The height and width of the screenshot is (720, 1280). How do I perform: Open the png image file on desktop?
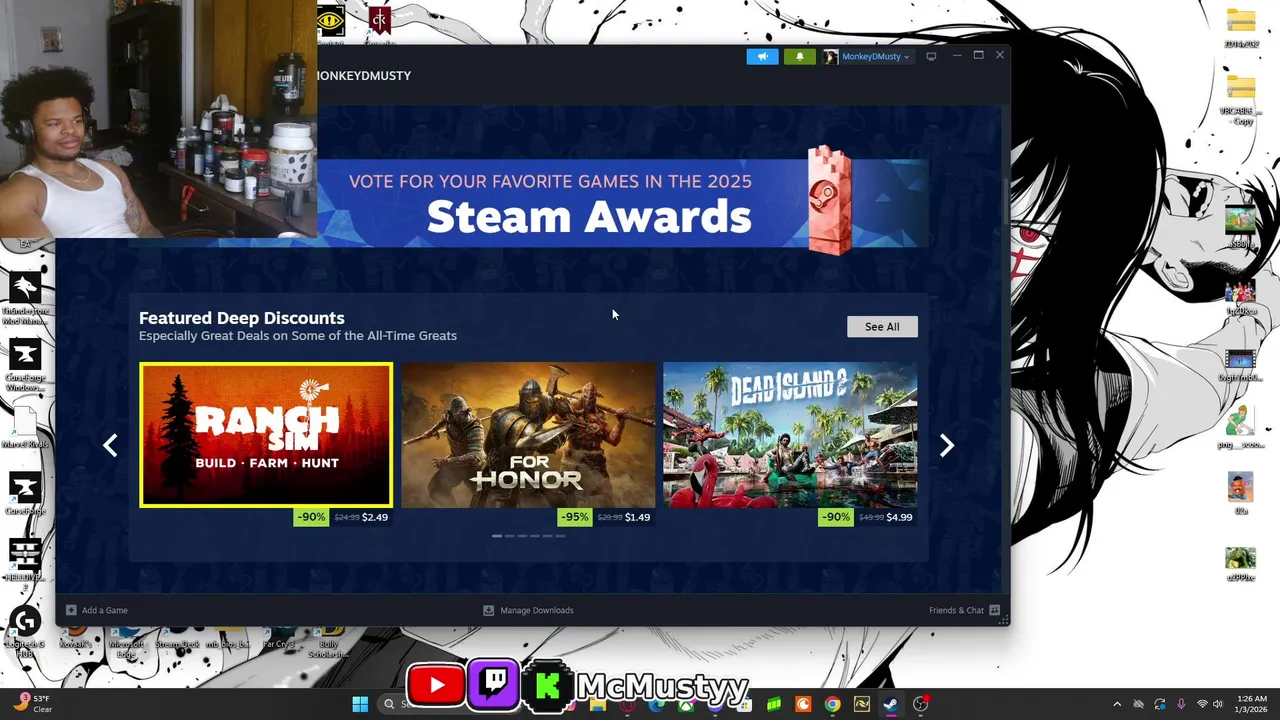tap(1241, 426)
